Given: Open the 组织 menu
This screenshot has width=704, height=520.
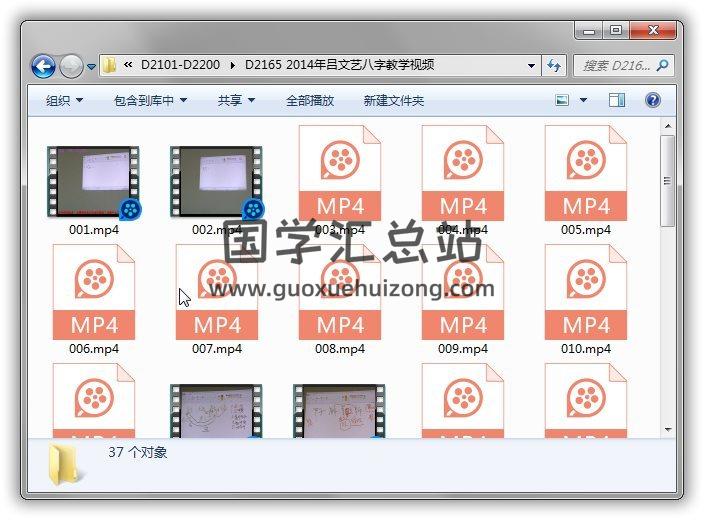Looking at the screenshot, I should pyautogui.click(x=64, y=100).
